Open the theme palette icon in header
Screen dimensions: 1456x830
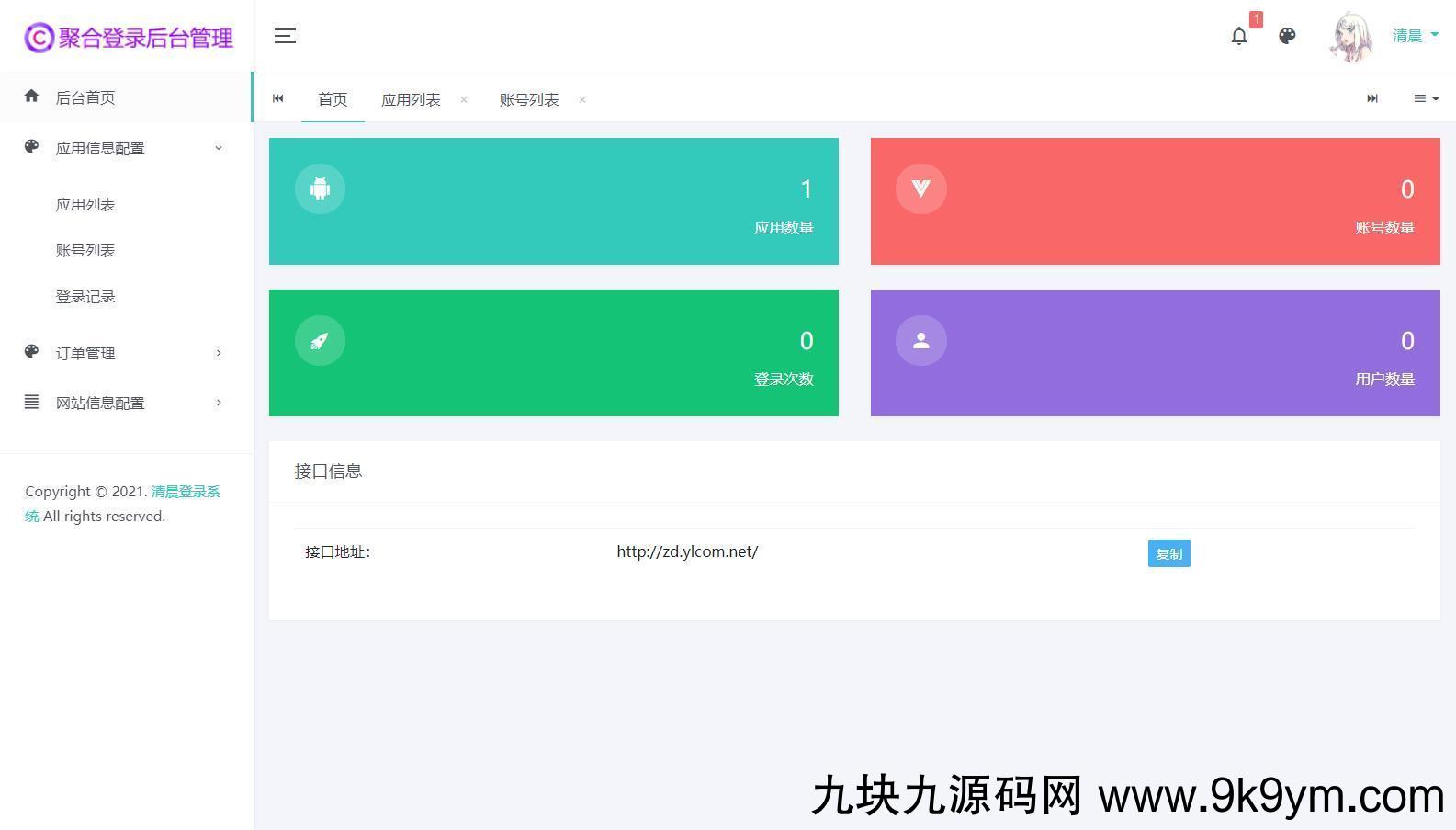click(1287, 36)
